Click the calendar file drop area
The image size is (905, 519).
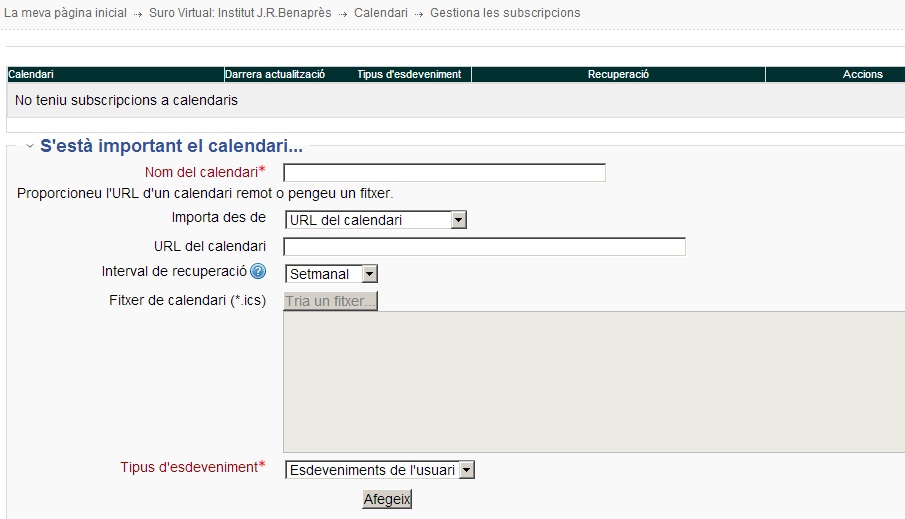[594, 382]
